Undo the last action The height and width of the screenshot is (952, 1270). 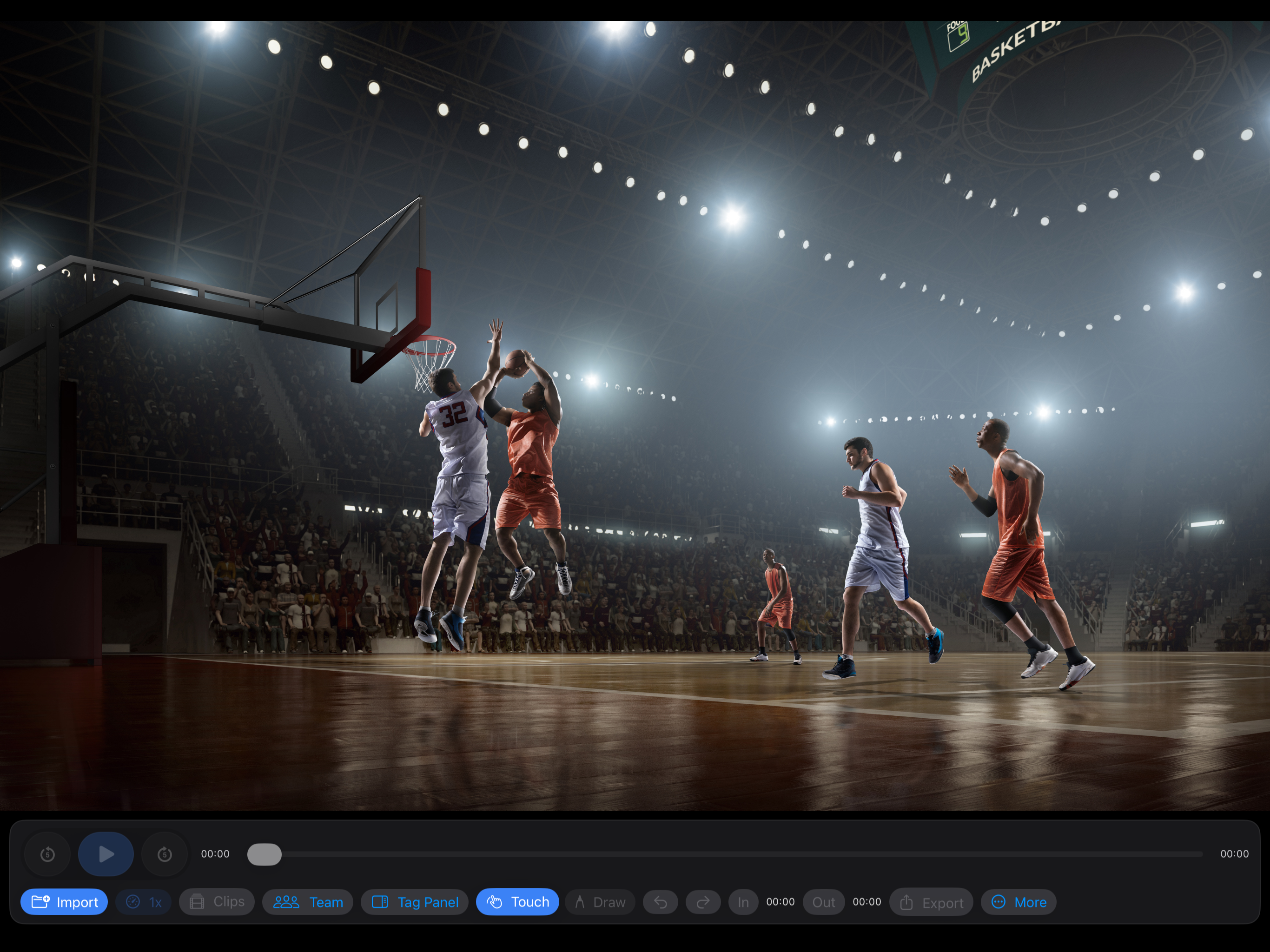(x=660, y=901)
